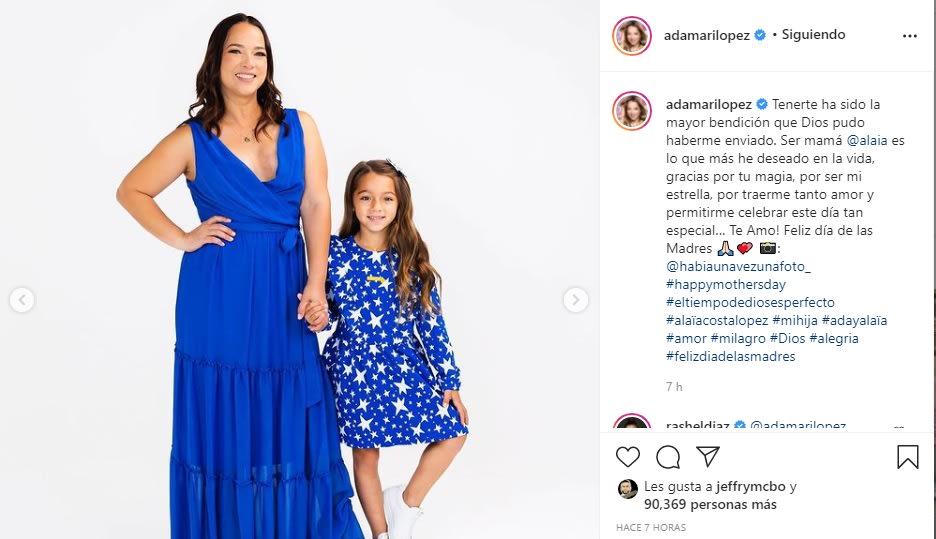
Task: Go to next photo with right arrow
Action: (x=575, y=300)
